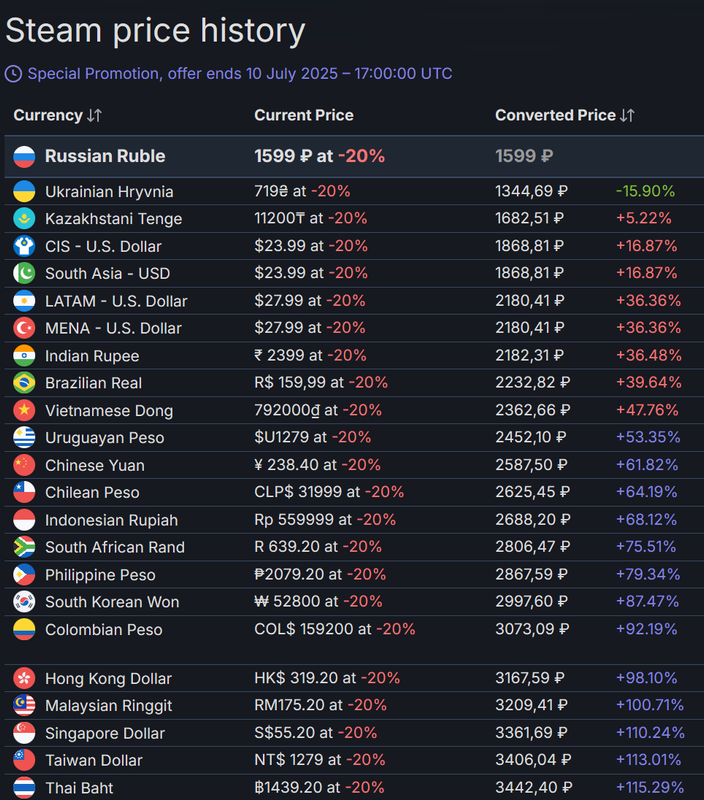Click the Thai Baht flag icon
The width and height of the screenshot is (704, 800).
[x=24, y=787]
